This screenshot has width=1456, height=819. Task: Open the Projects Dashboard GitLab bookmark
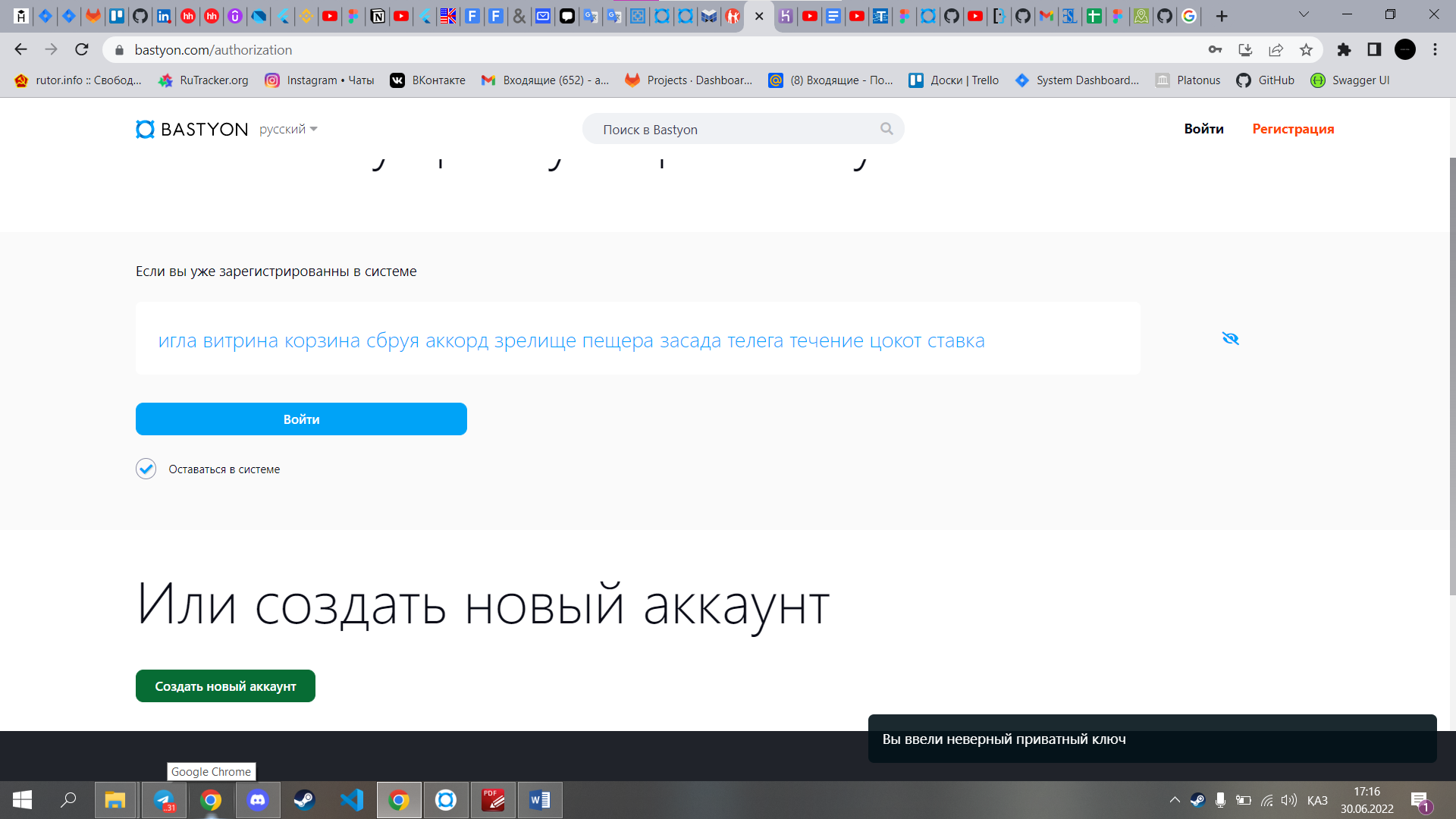(689, 80)
